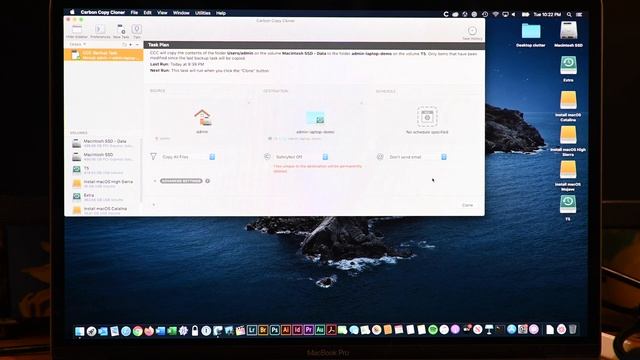Expand the Advanced Settings section
The height and width of the screenshot is (360, 640).
tap(181, 181)
